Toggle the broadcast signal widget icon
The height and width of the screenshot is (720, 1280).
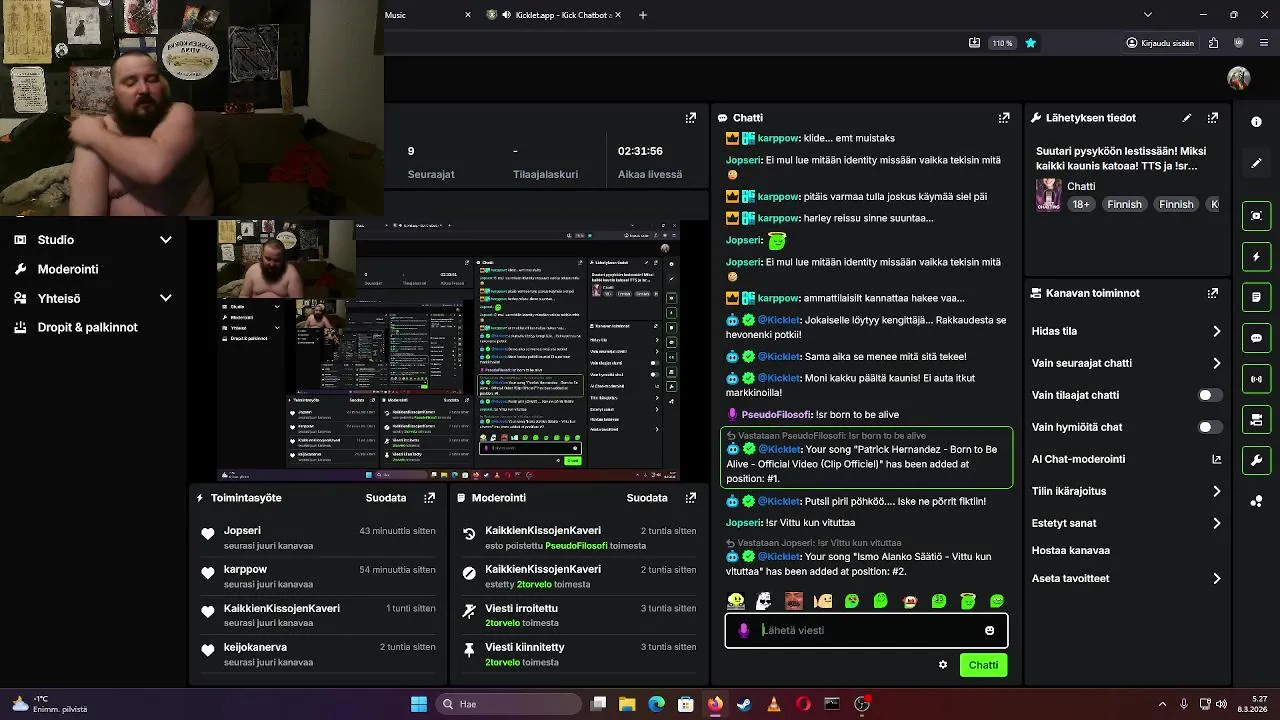coord(1256,379)
